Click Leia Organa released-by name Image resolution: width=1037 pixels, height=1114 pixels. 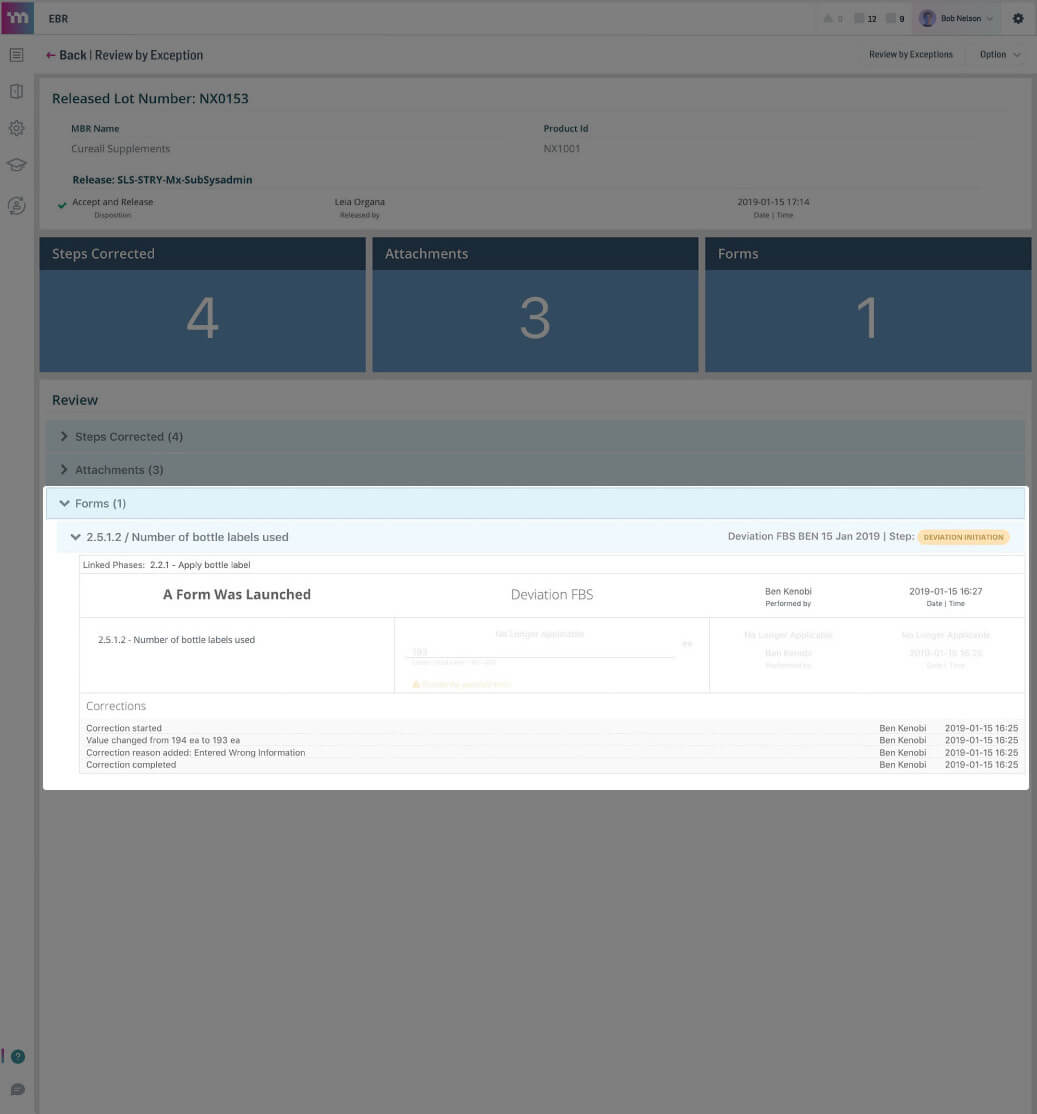click(x=359, y=202)
